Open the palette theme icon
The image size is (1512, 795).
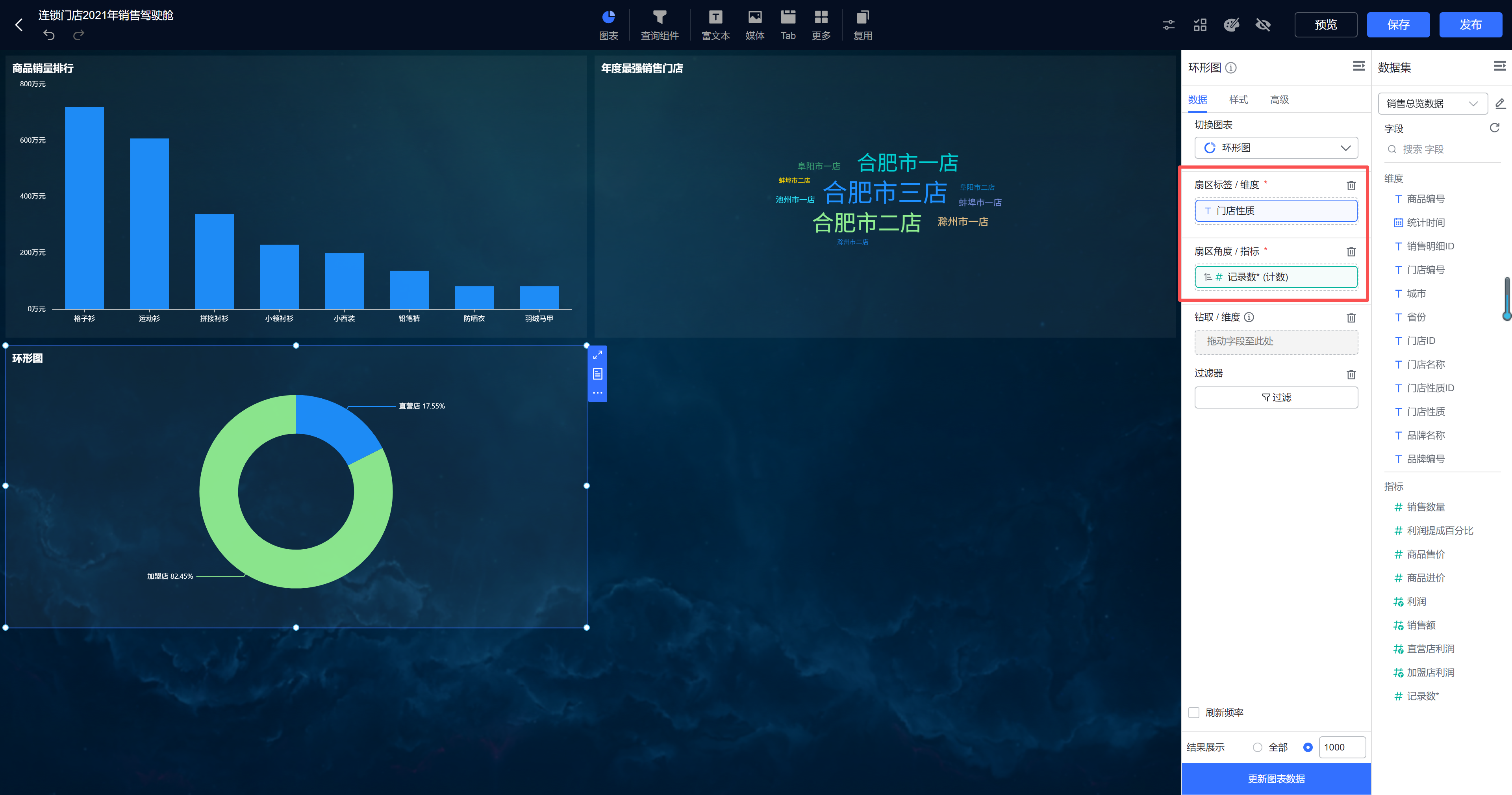1231,25
